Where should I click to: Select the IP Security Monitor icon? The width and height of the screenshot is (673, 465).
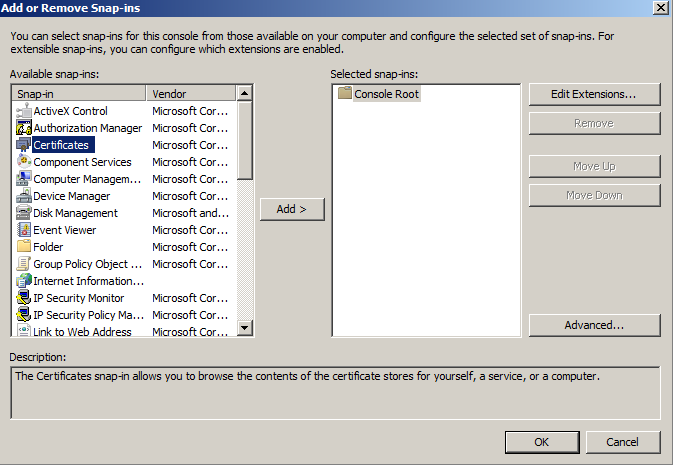point(24,298)
